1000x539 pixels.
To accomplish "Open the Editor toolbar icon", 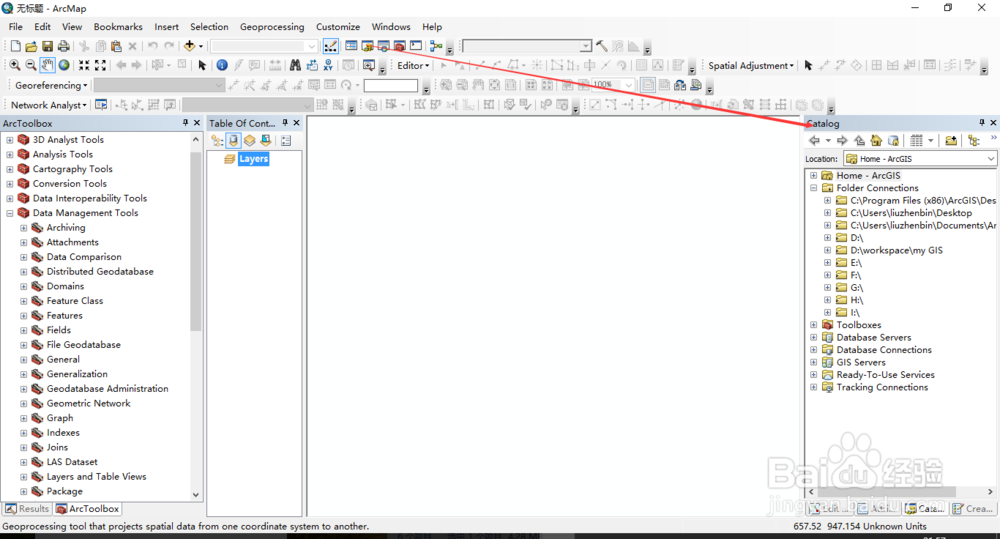I will [330, 46].
